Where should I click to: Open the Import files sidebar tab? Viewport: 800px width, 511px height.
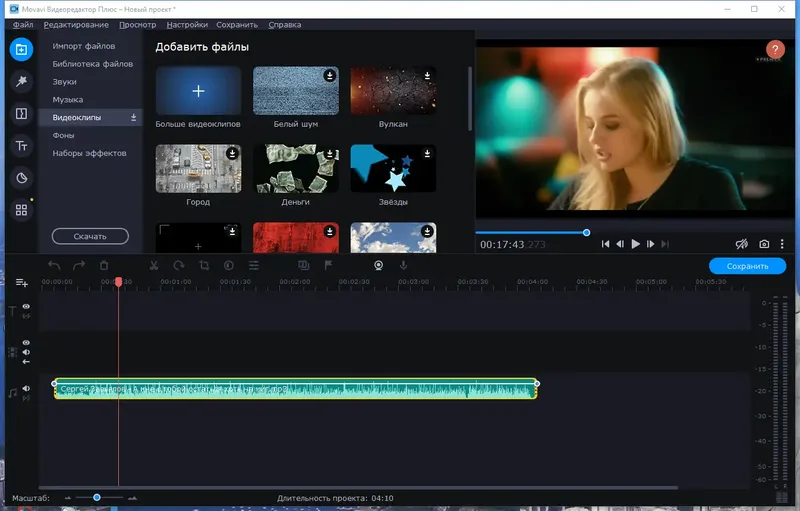click(21, 49)
